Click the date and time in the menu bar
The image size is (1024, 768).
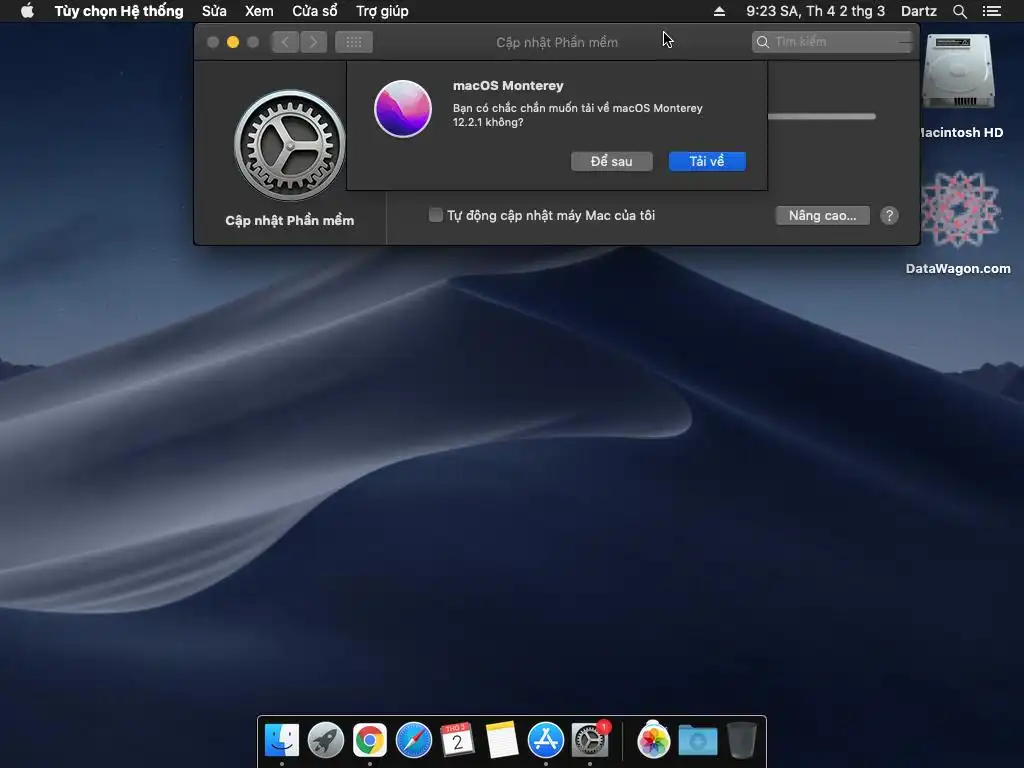click(x=815, y=11)
